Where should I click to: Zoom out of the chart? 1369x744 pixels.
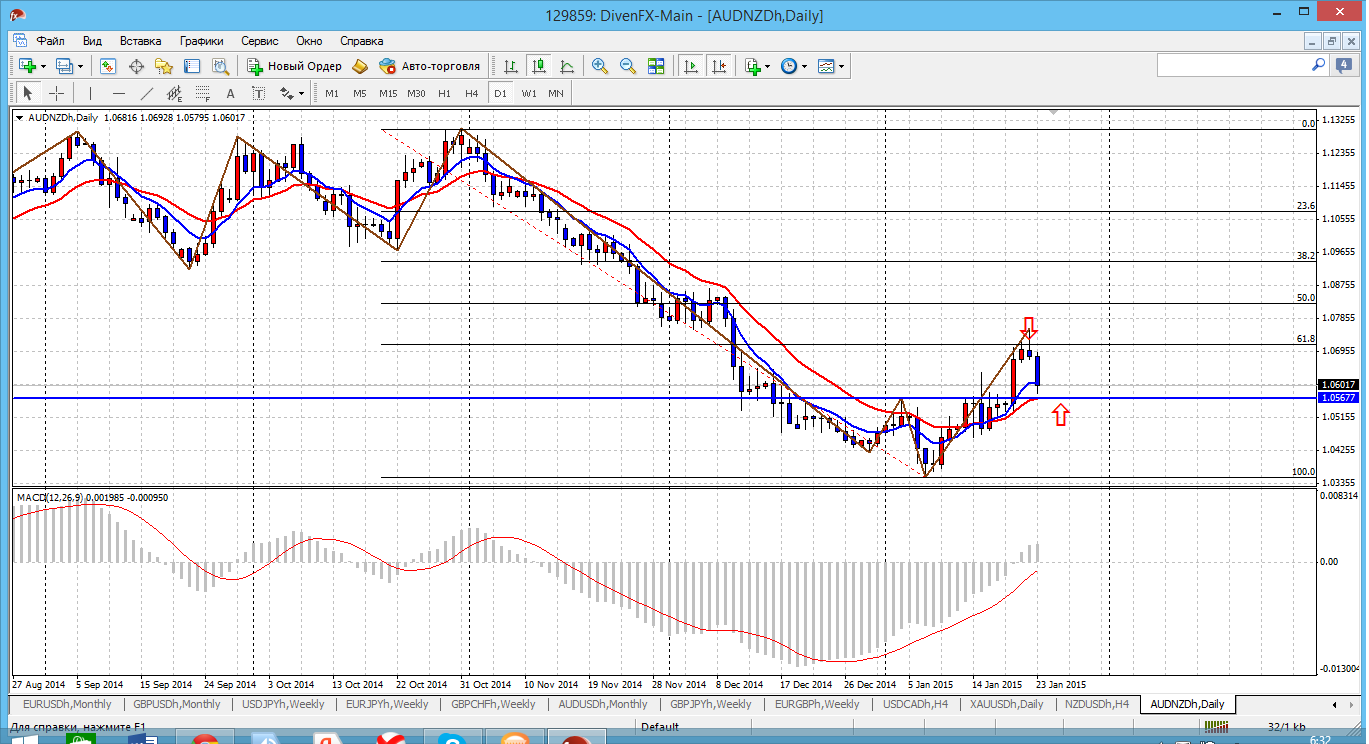(628, 66)
